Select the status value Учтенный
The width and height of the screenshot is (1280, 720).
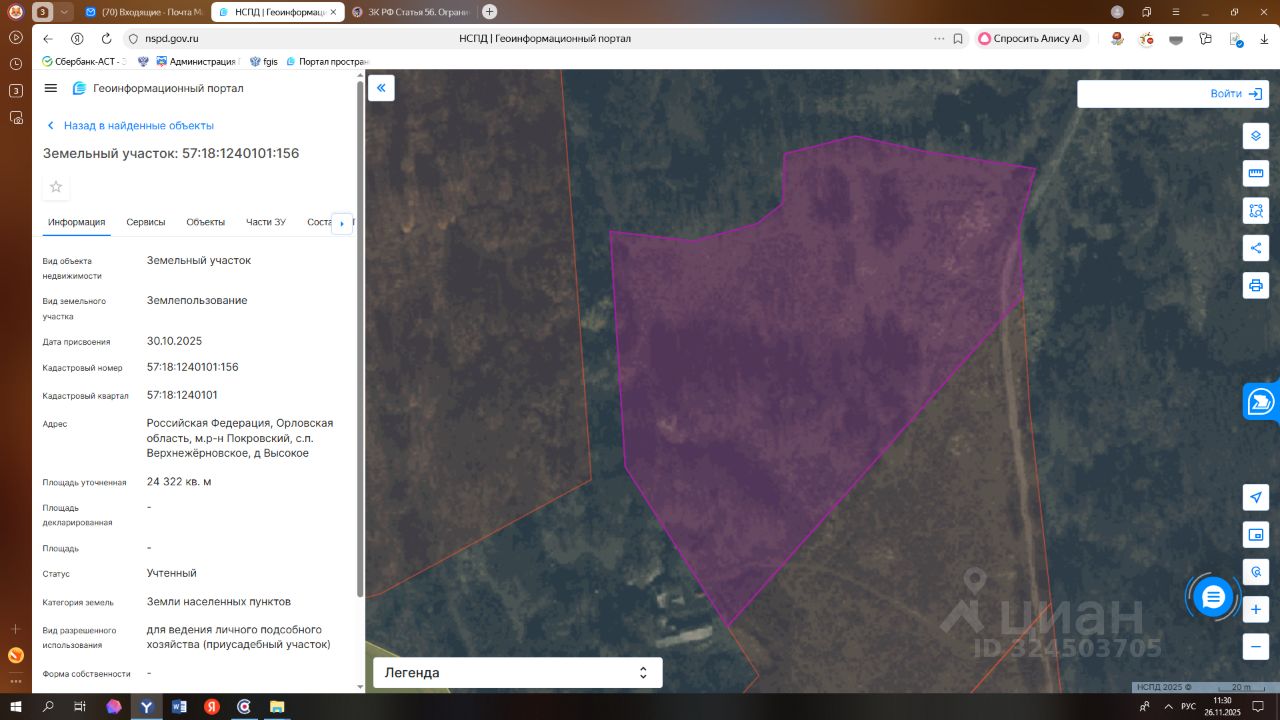pos(172,573)
